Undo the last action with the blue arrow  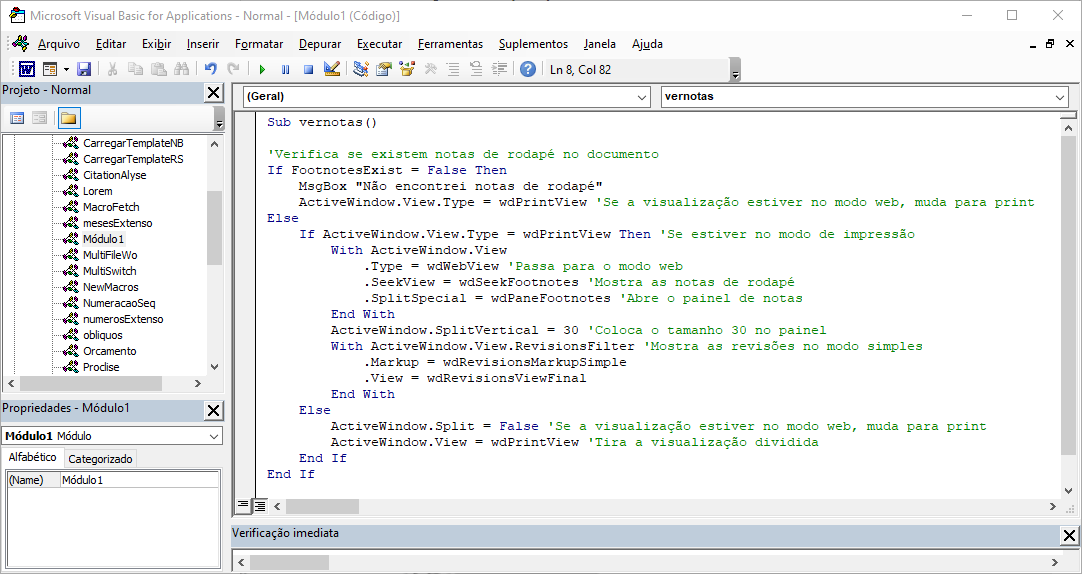(x=210, y=69)
